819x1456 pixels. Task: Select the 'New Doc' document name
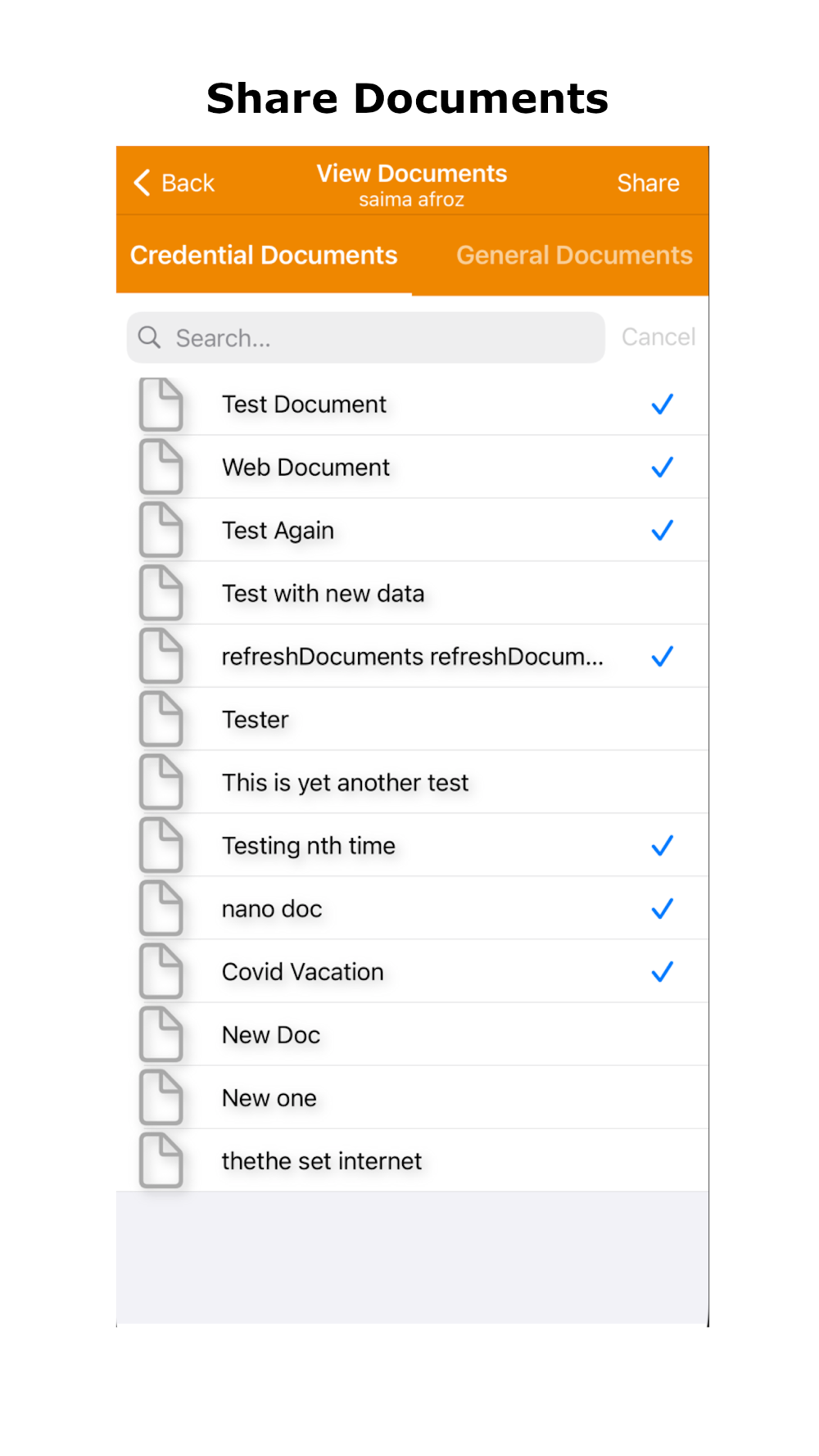click(271, 1035)
